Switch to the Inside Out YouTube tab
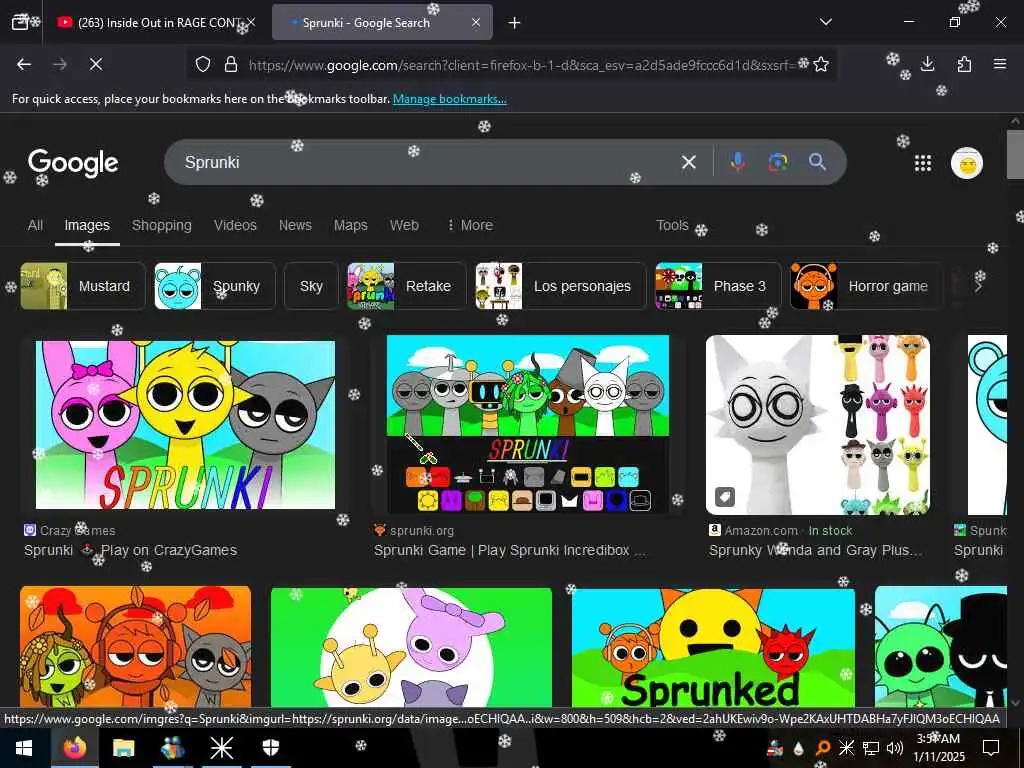Viewport: 1024px width, 768px height. coord(155,23)
